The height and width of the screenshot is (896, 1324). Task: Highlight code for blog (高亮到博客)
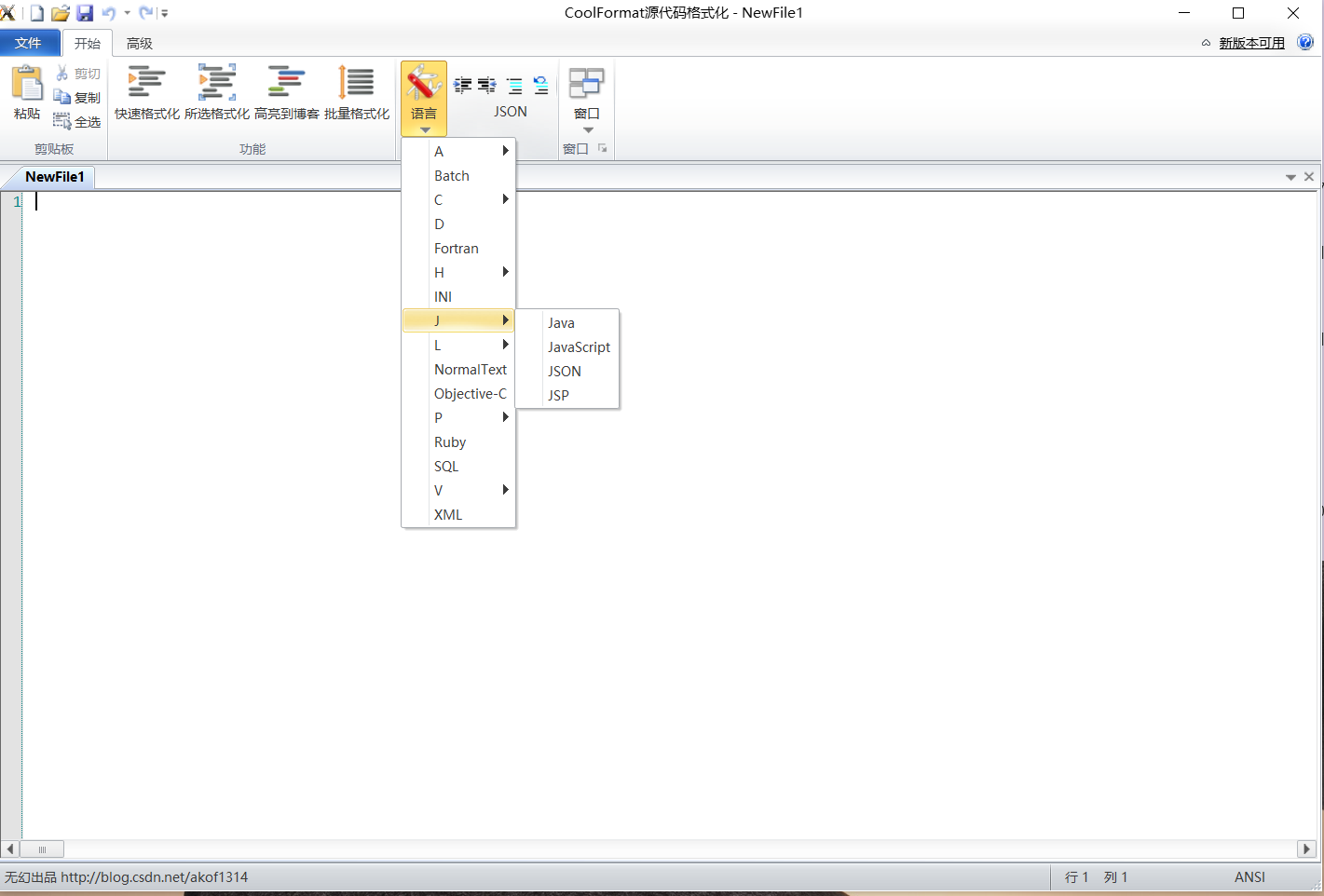click(x=287, y=93)
